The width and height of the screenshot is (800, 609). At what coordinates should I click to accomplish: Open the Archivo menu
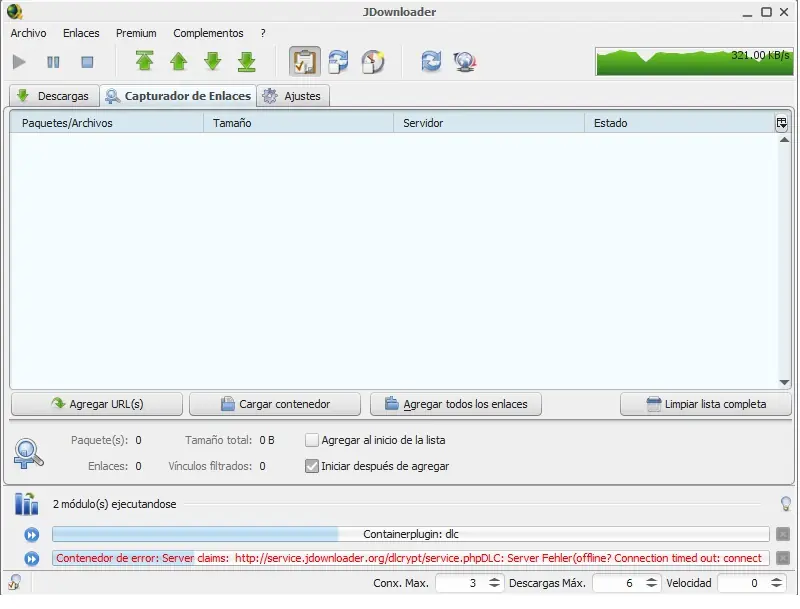[x=29, y=33]
